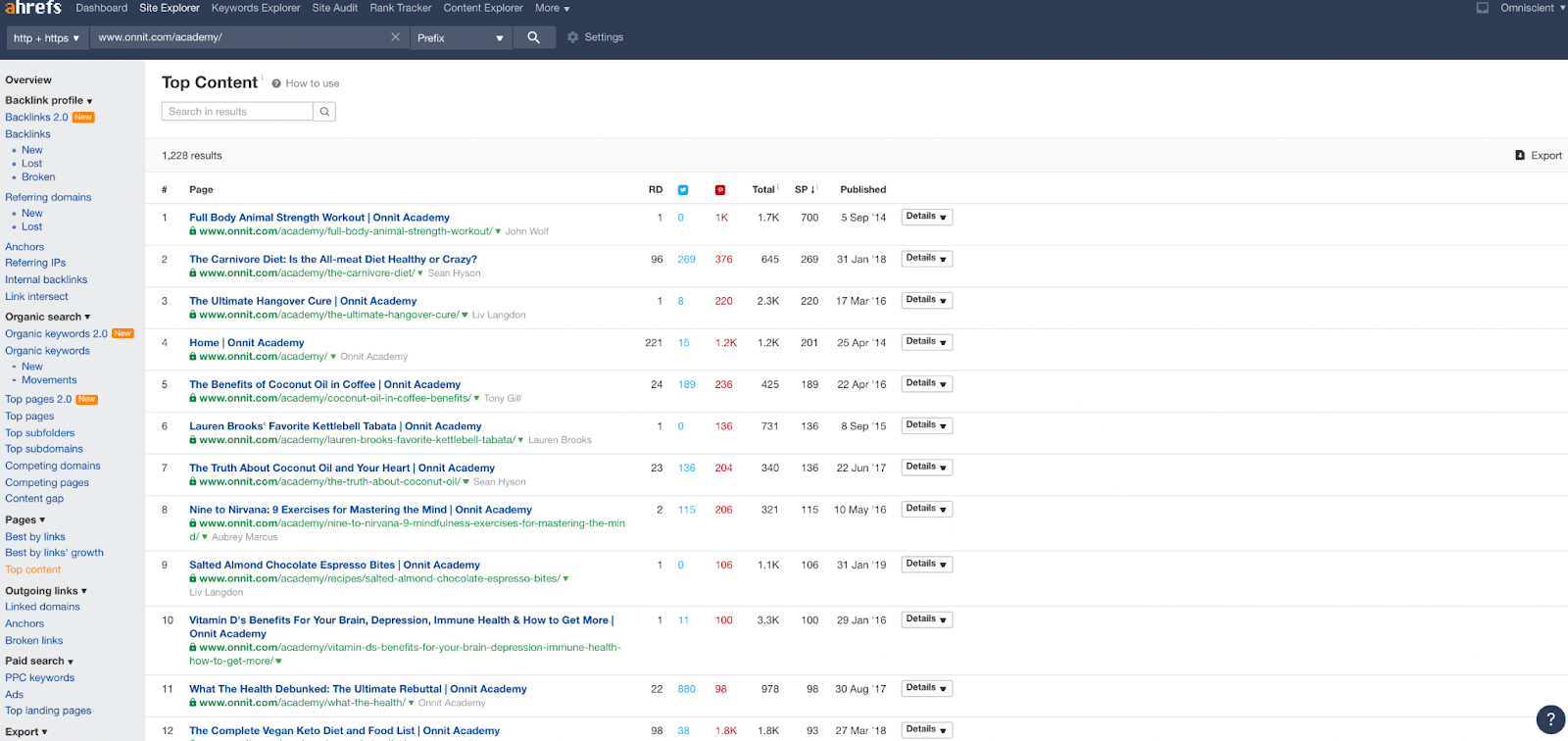Sort table by Total column
Screen dimensions: 1568x741
point(764,189)
